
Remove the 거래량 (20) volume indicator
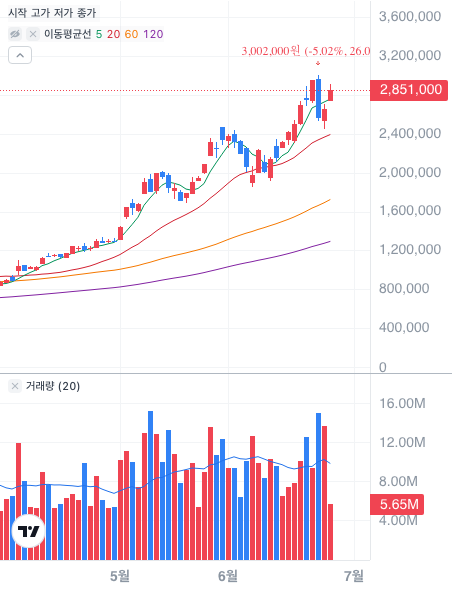click(15, 386)
